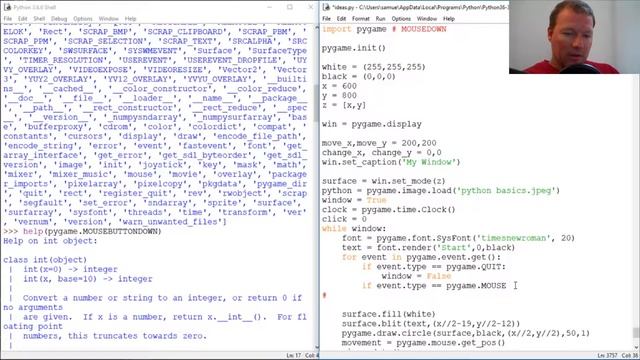Click 'warn_unwanted_files' entry in shell output

click(x=170, y=222)
